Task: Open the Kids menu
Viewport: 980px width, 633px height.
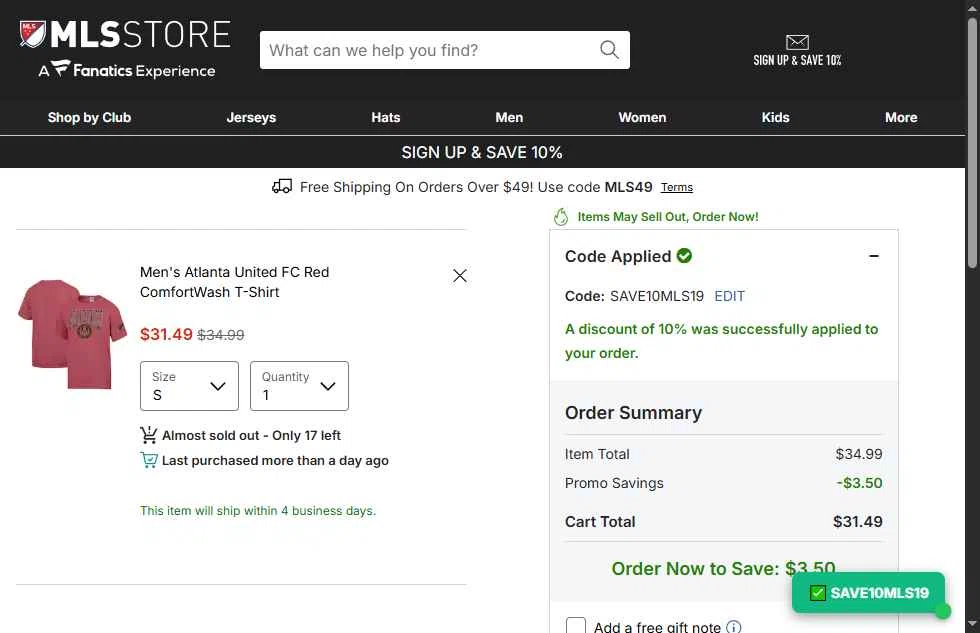Action: (776, 117)
